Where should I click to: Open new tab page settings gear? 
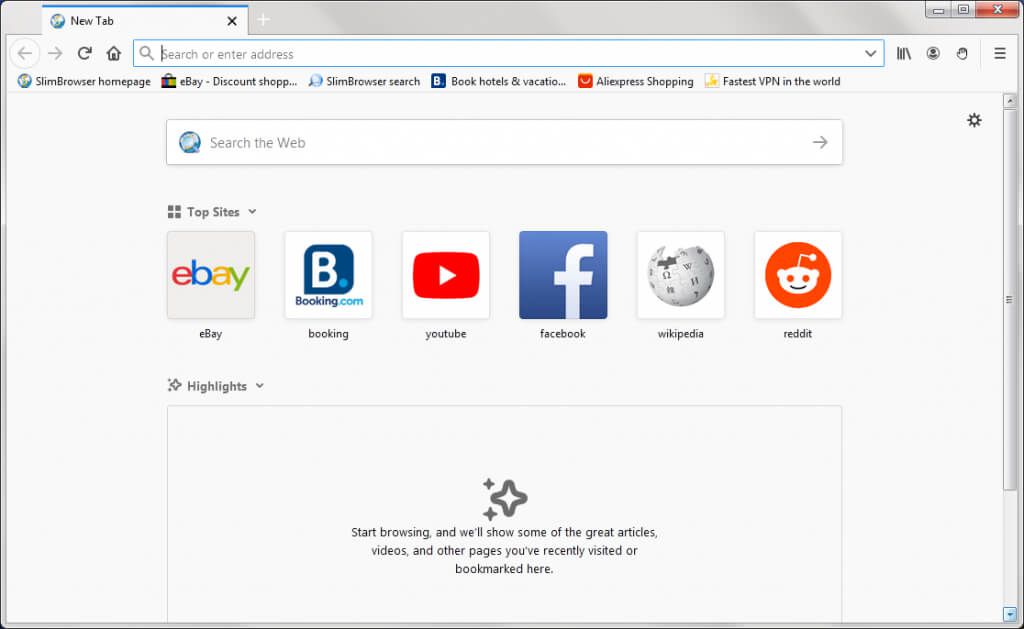pyautogui.click(x=974, y=120)
